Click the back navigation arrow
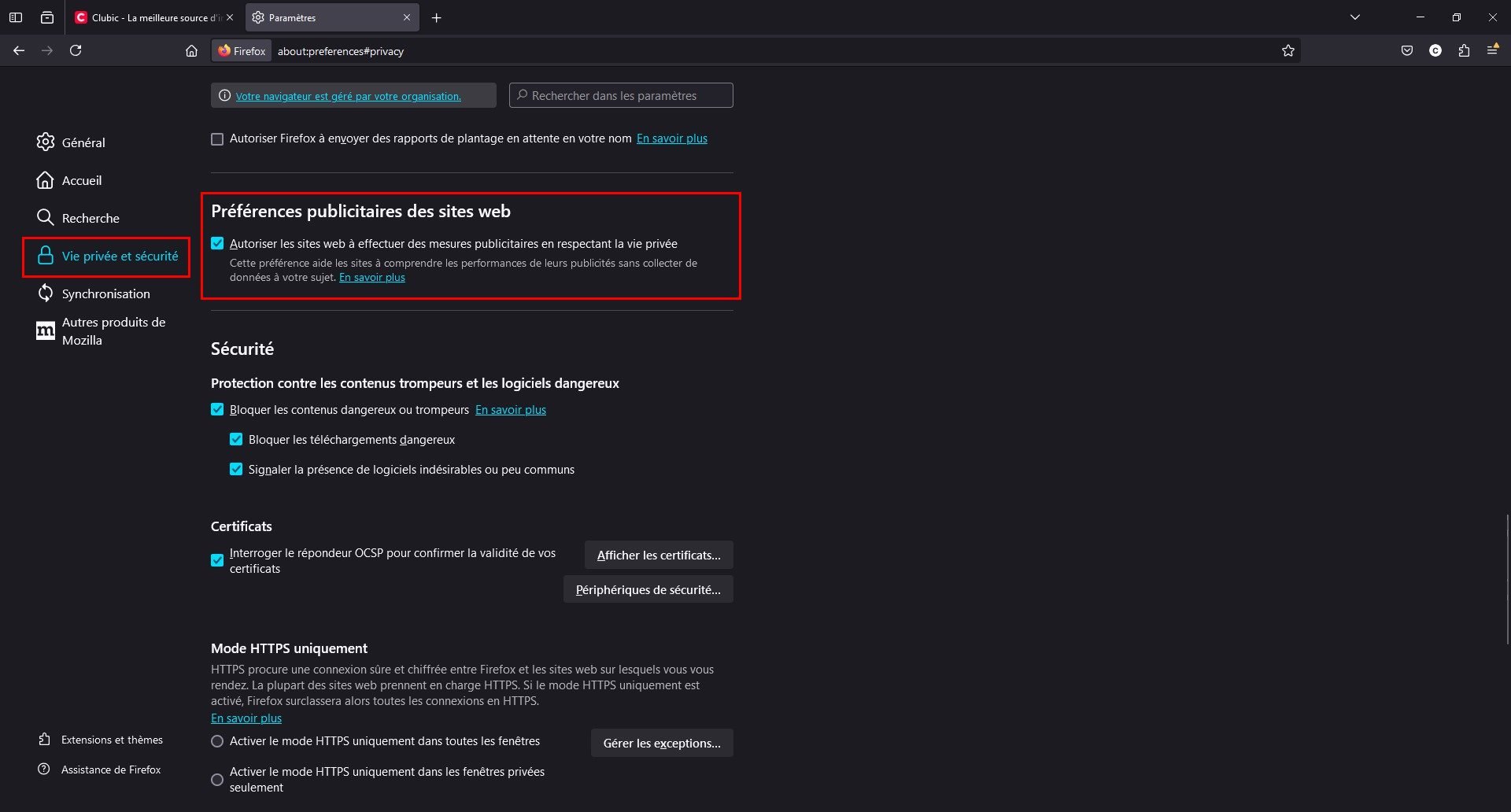The height and width of the screenshot is (812, 1511). coord(19,50)
